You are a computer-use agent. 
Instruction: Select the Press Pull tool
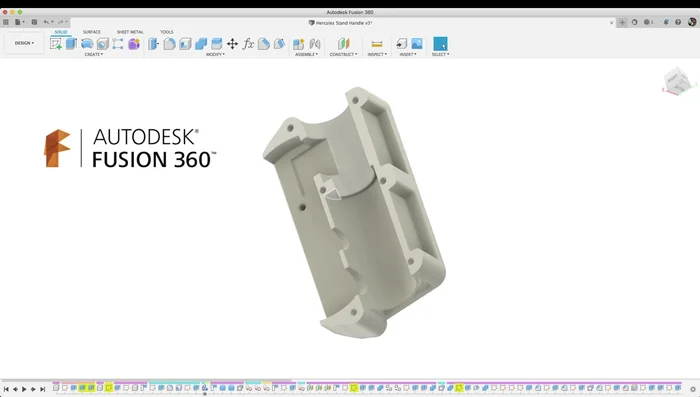154,44
